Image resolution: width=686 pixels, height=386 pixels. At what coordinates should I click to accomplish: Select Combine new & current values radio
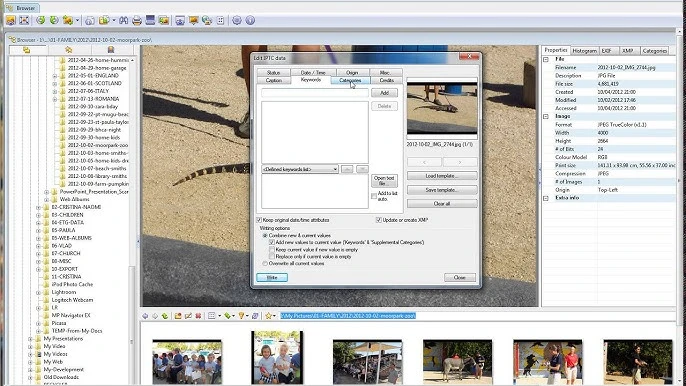[265, 235]
